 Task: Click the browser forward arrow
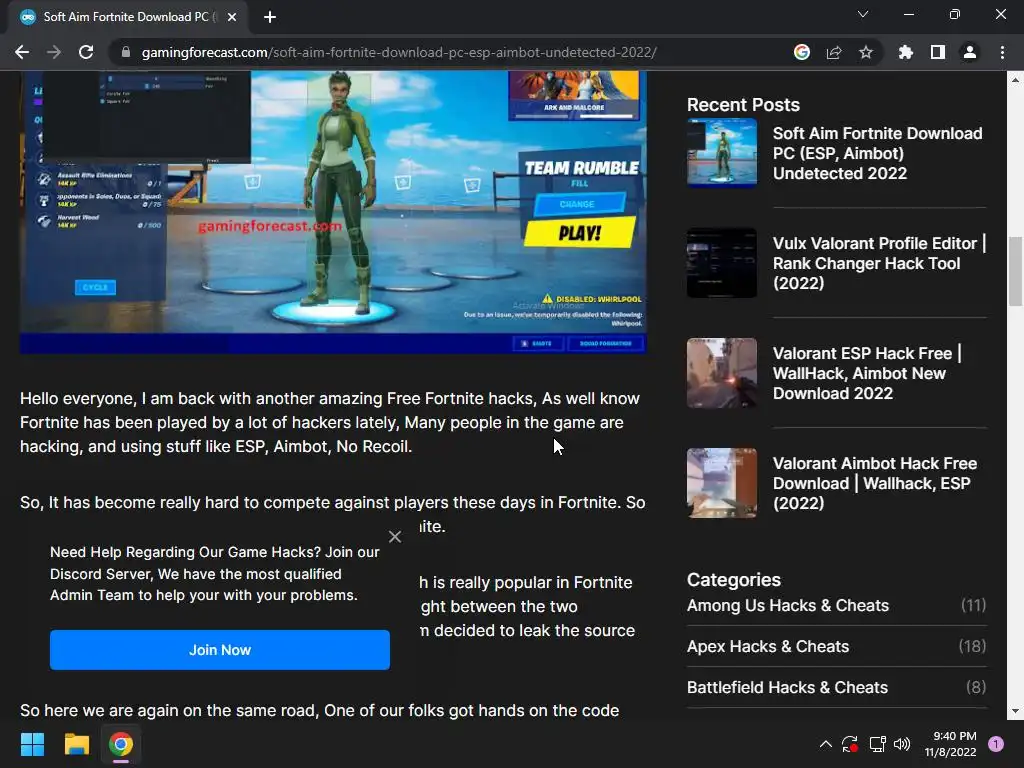tap(54, 52)
